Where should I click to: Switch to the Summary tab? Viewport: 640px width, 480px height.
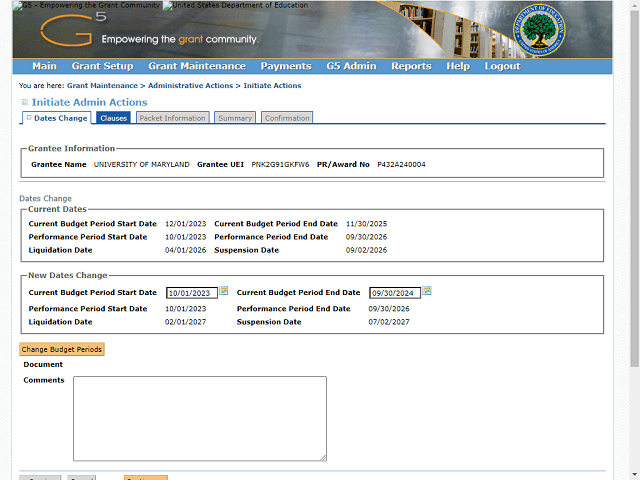pos(235,118)
